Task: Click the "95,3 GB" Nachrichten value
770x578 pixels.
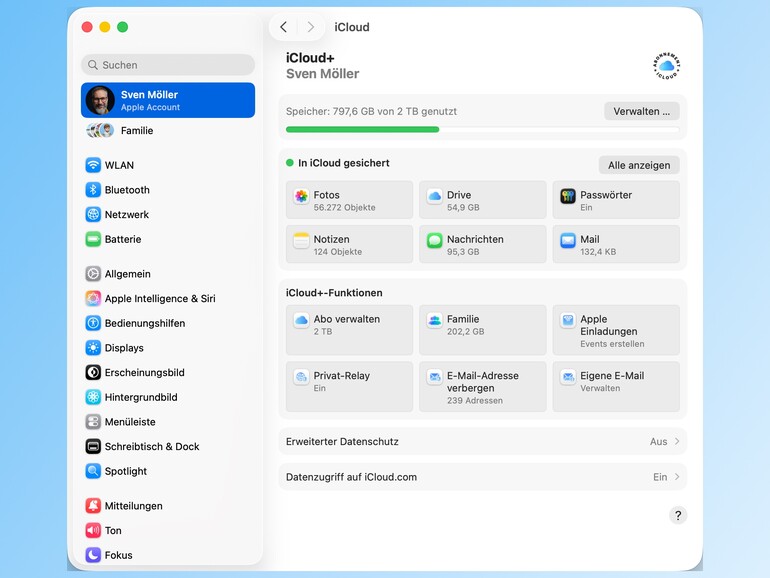Action: click(x=463, y=251)
